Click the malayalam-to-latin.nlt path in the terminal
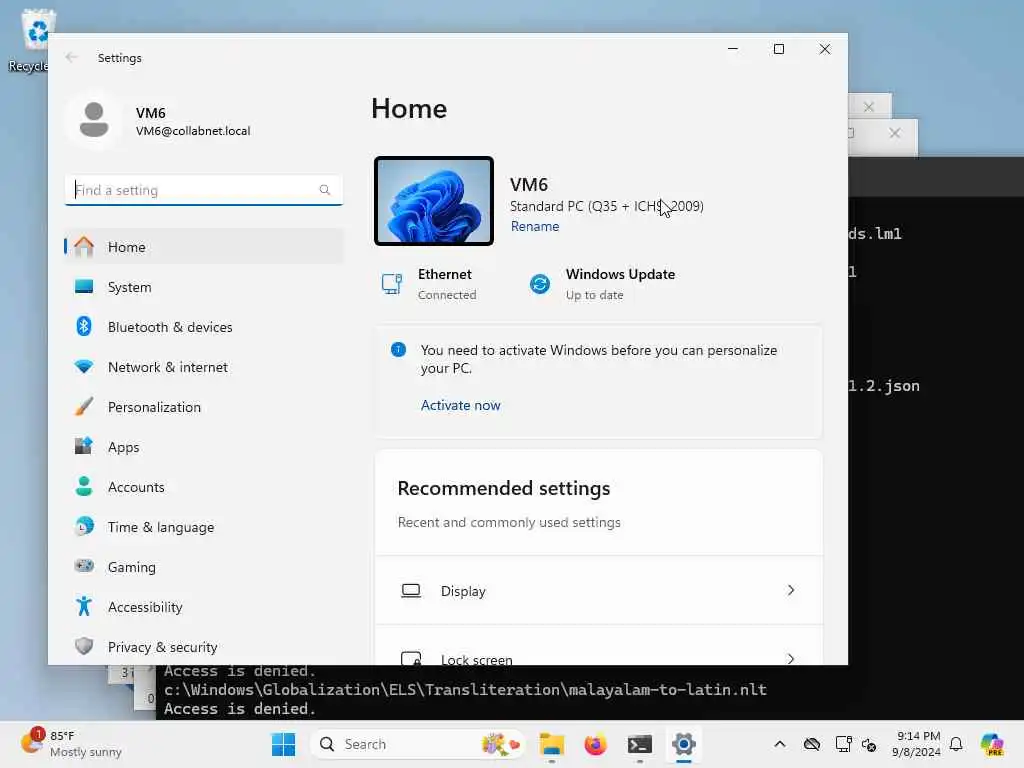The width and height of the screenshot is (1024, 768). point(465,690)
